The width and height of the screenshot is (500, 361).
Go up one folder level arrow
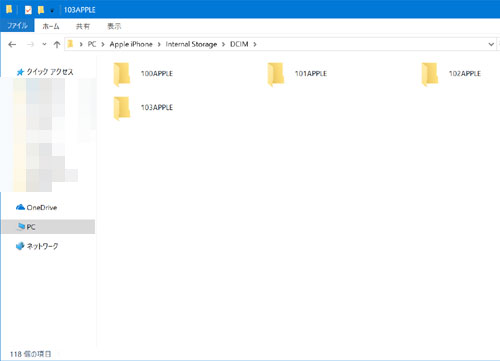tap(57, 44)
